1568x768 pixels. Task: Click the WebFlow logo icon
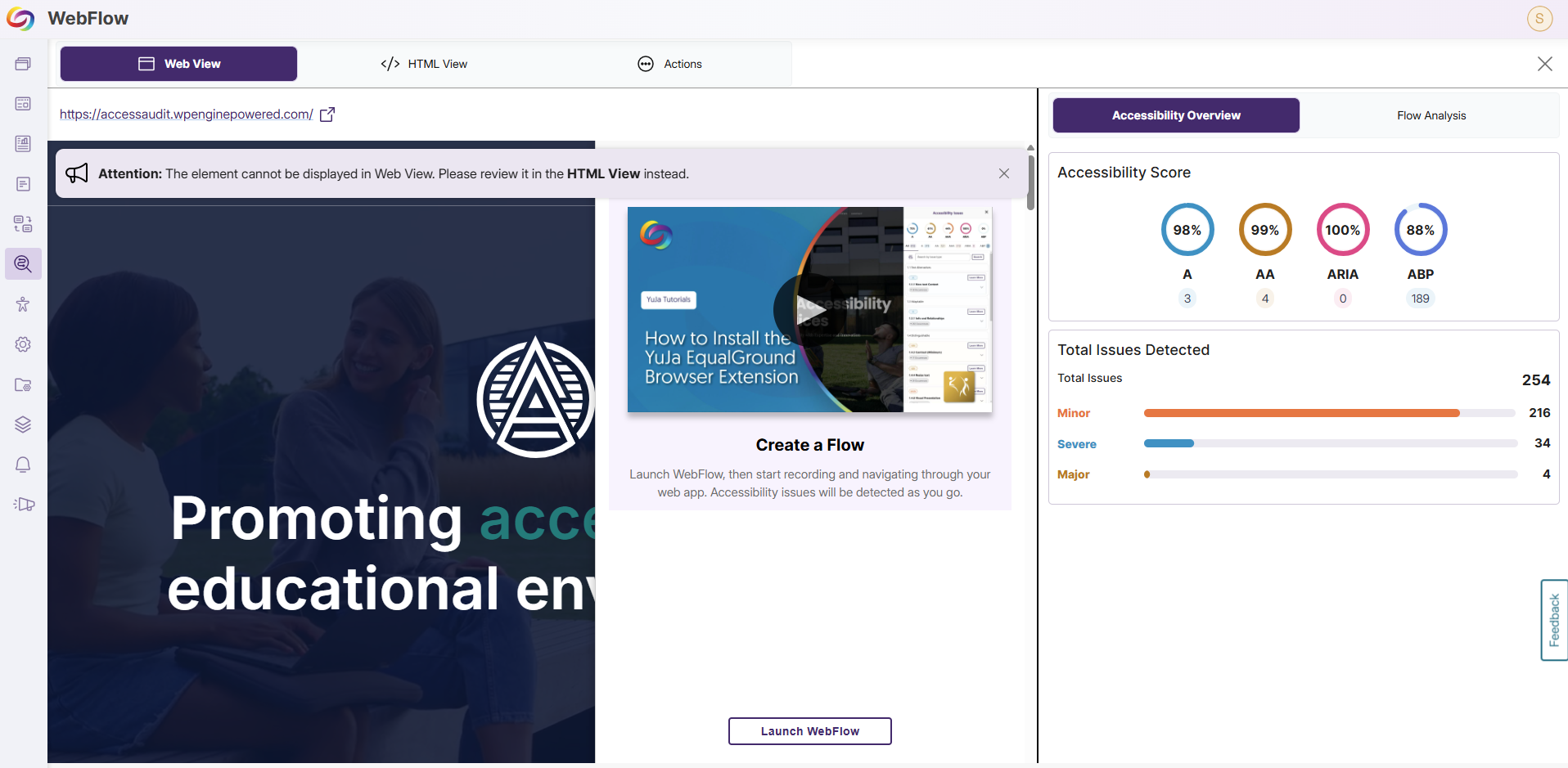20,18
